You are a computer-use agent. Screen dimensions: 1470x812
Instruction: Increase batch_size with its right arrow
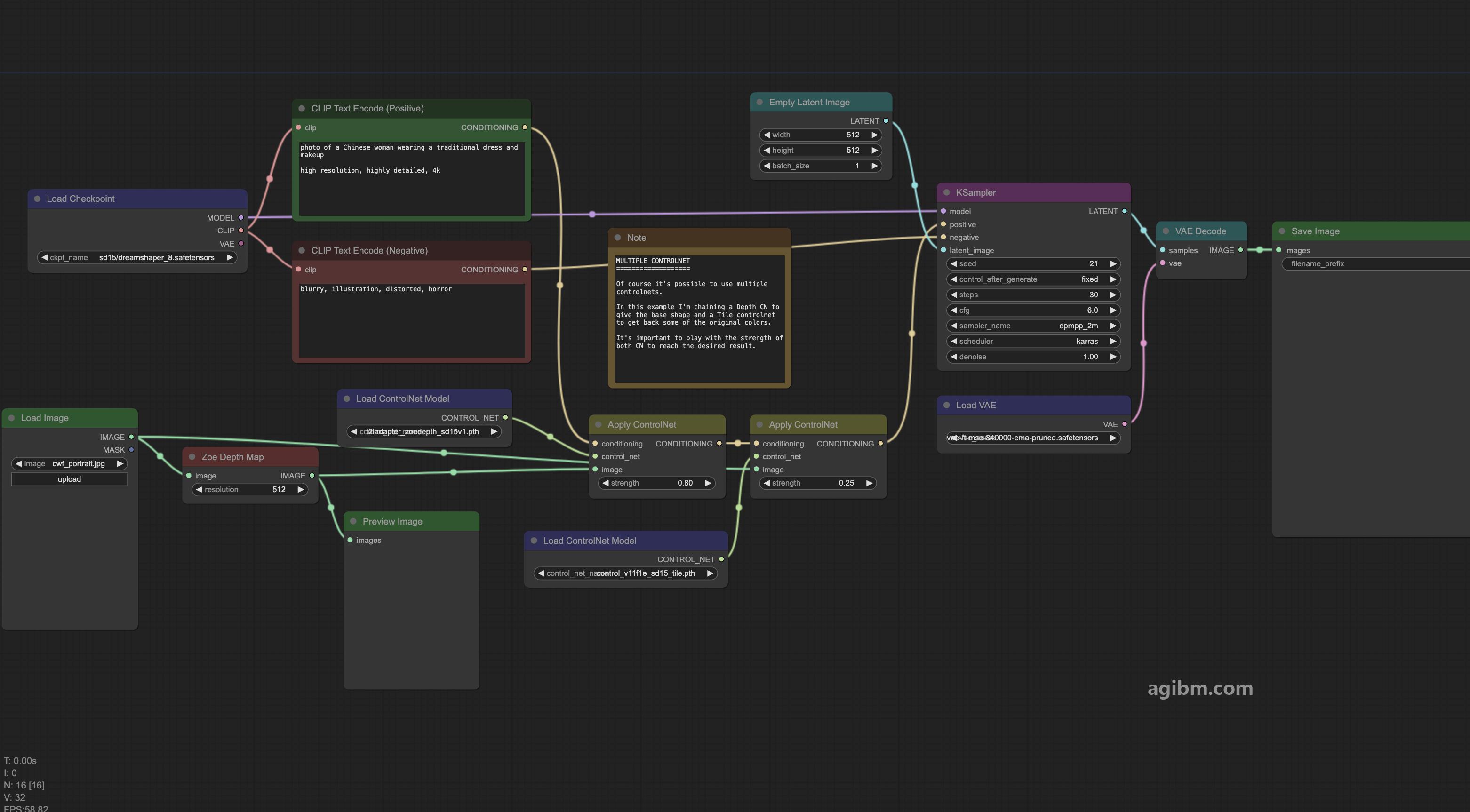coord(874,166)
